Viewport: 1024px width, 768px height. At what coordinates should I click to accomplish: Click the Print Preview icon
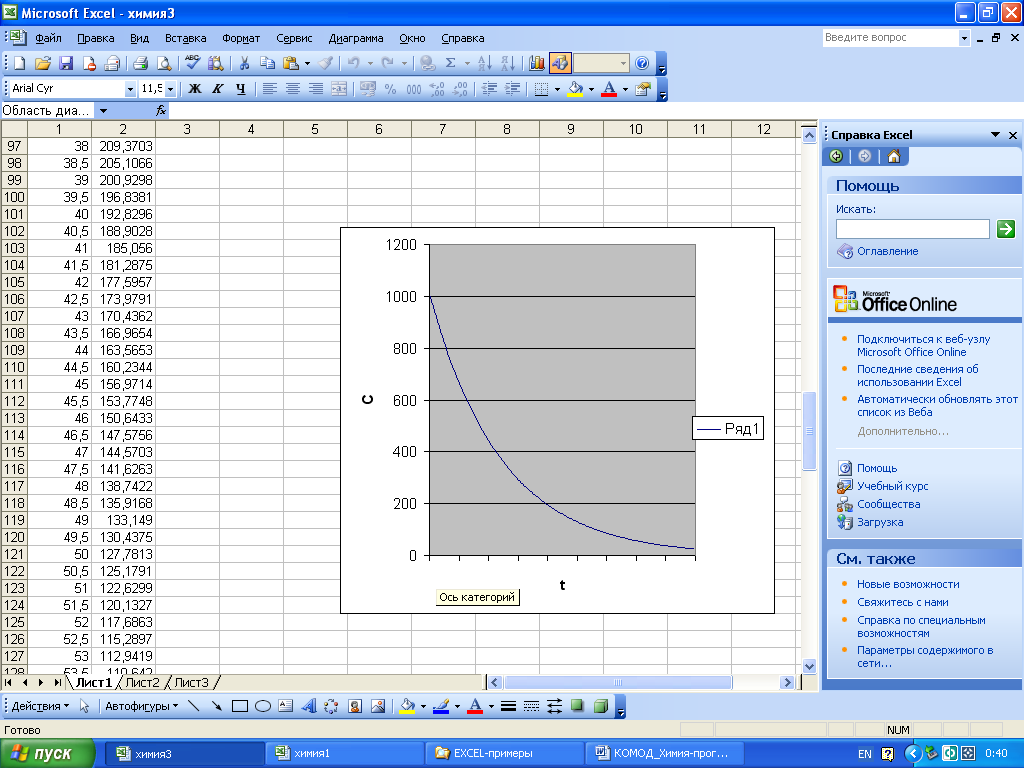coord(163,63)
